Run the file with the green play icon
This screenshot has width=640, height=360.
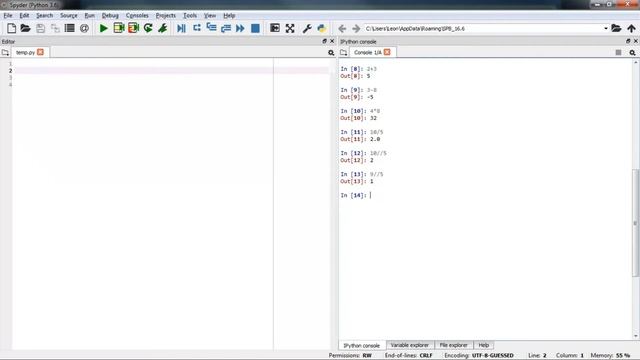tap(104, 28)
